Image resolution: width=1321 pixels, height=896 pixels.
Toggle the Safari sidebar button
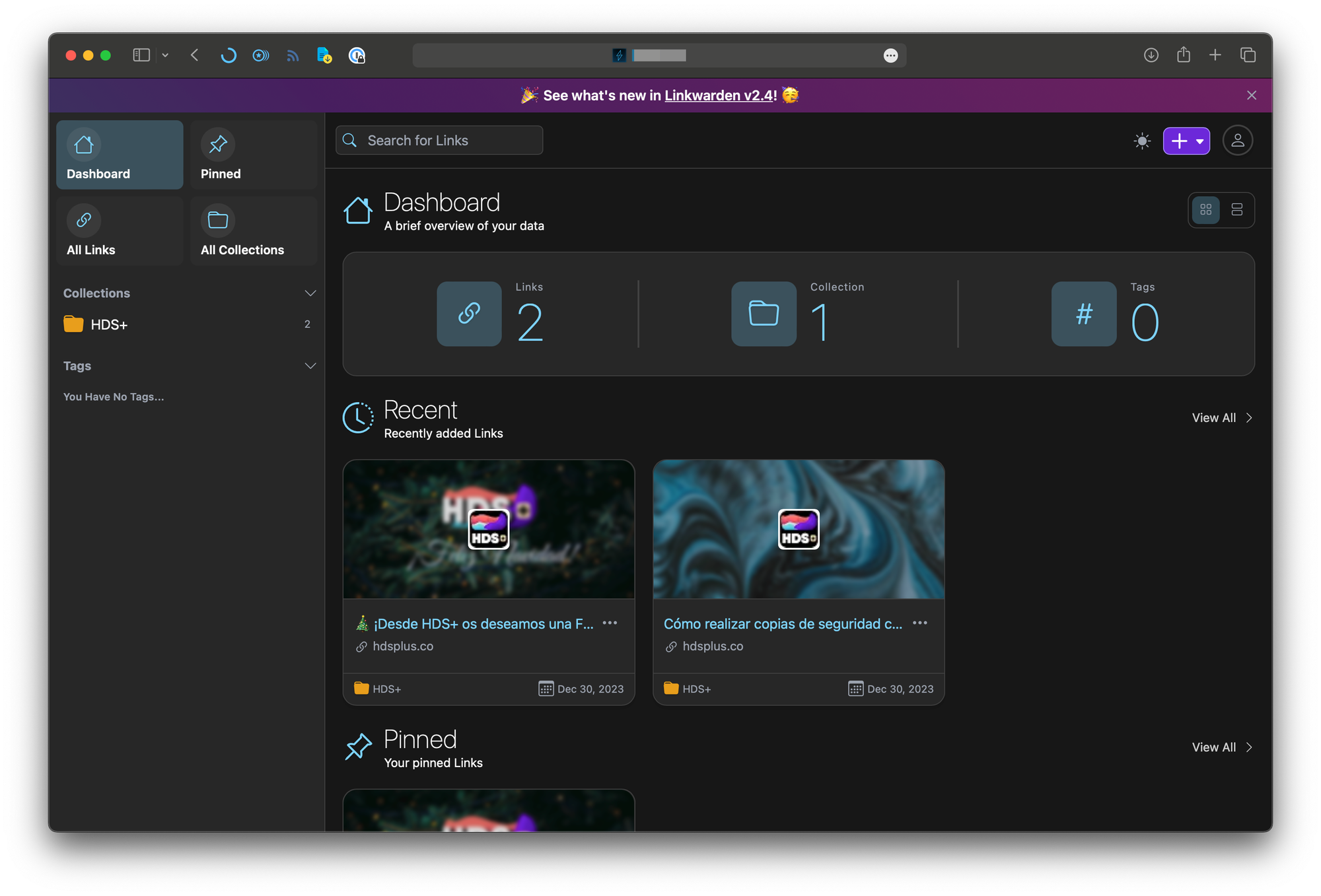point(141,55)
